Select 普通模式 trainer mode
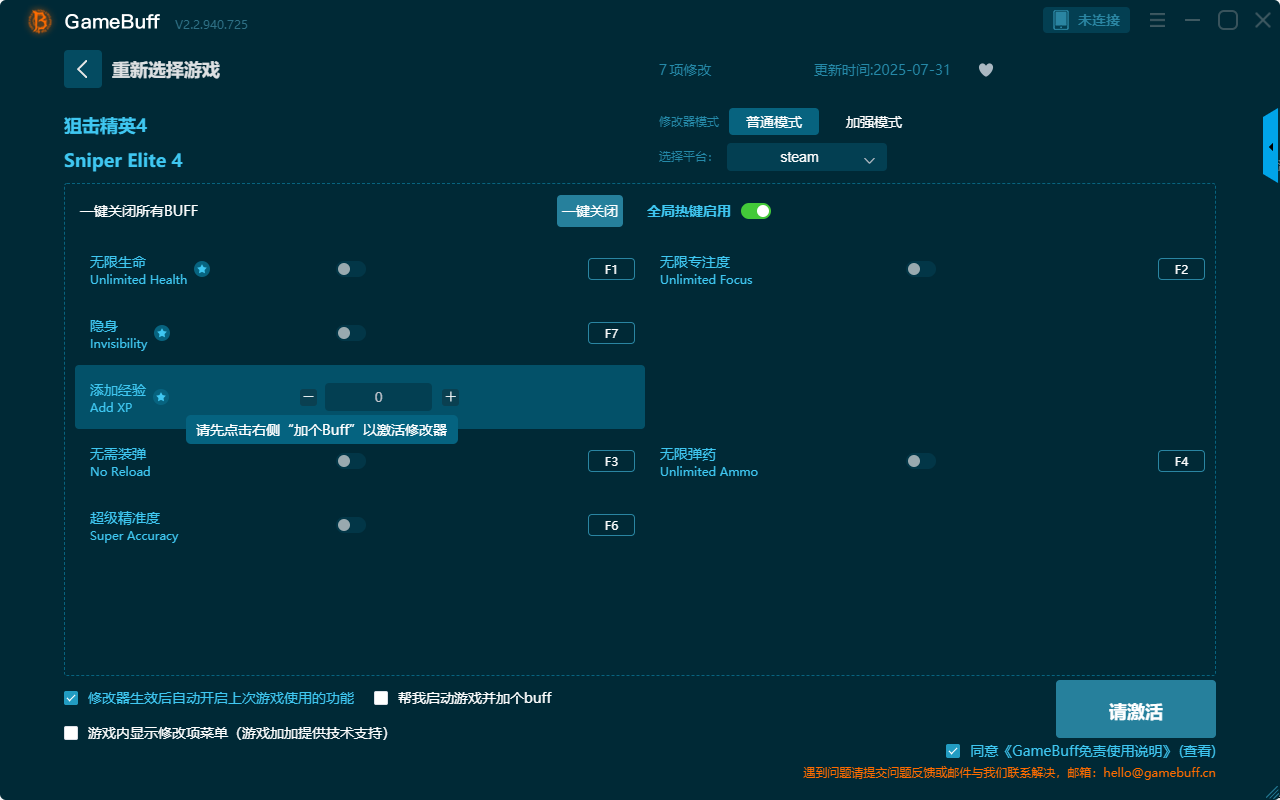This screenshot has height=800, width=1280. [x=774, y=122]
